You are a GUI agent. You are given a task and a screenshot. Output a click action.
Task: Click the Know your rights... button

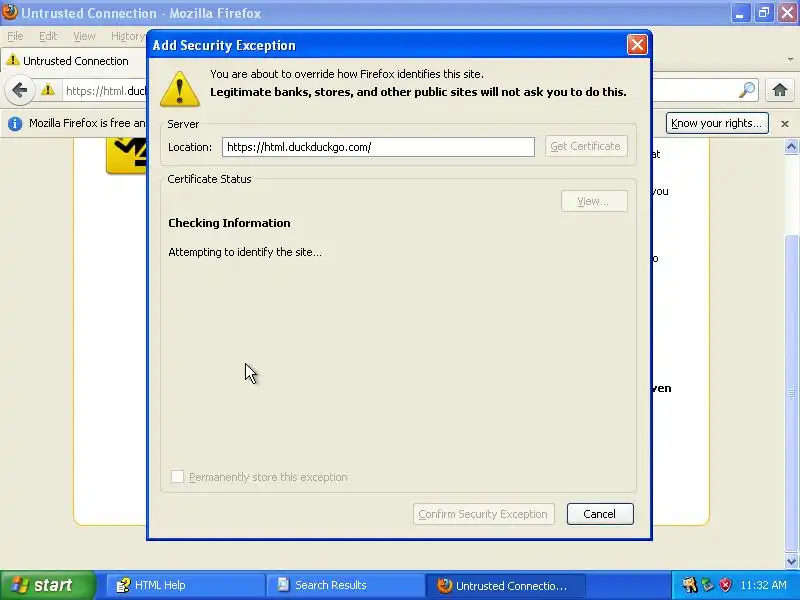[x=717, y=123]
